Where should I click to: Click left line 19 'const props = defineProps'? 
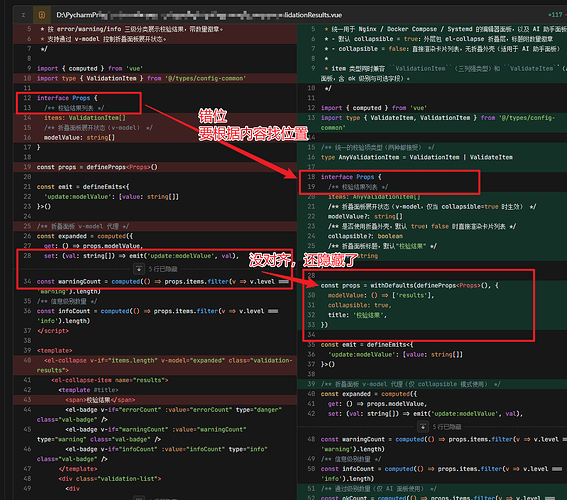[x=97, y=167]
